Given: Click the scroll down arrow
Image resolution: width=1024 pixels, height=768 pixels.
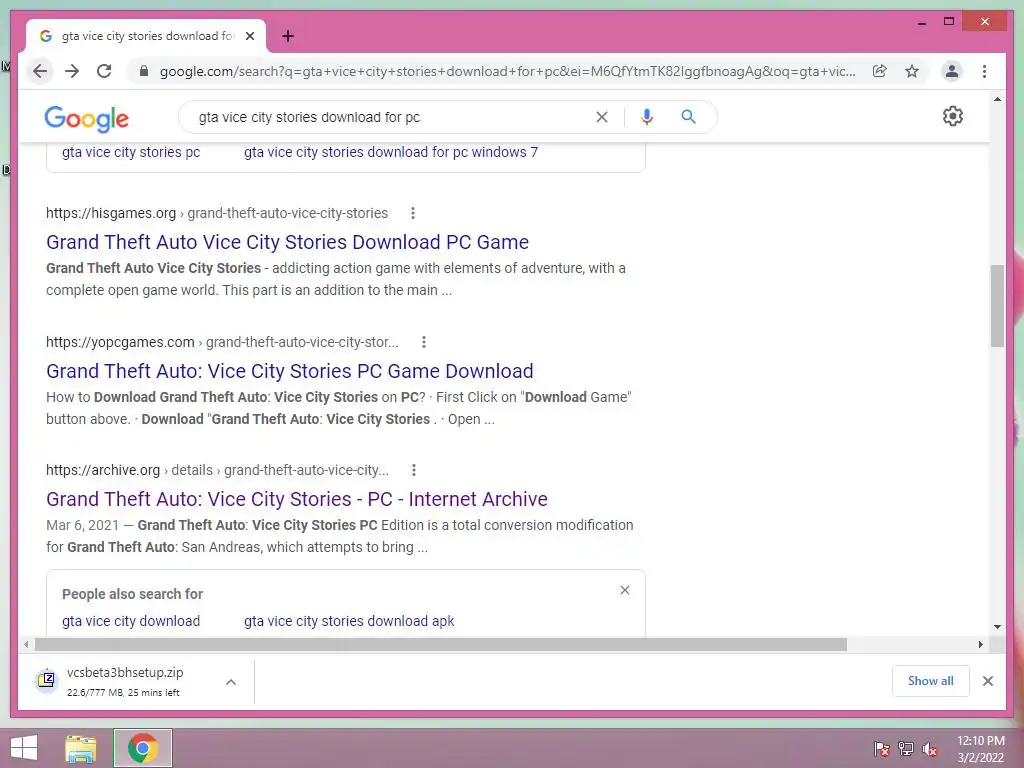Looking at the screenshot, I should pyautogui.click(x=997, y=627).
